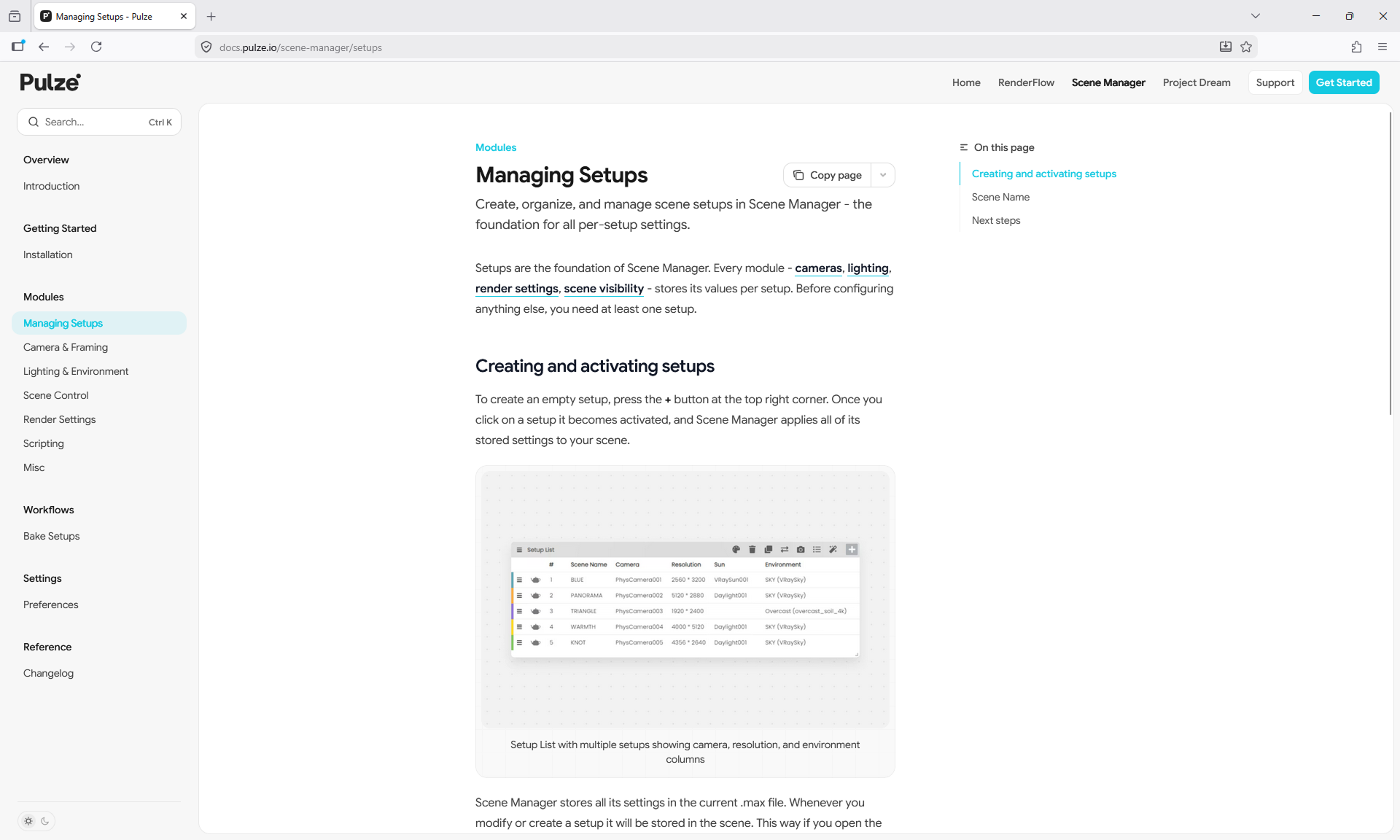Jump to Creating and activating setups section
1400x840 pixels.
(1044, 174)
